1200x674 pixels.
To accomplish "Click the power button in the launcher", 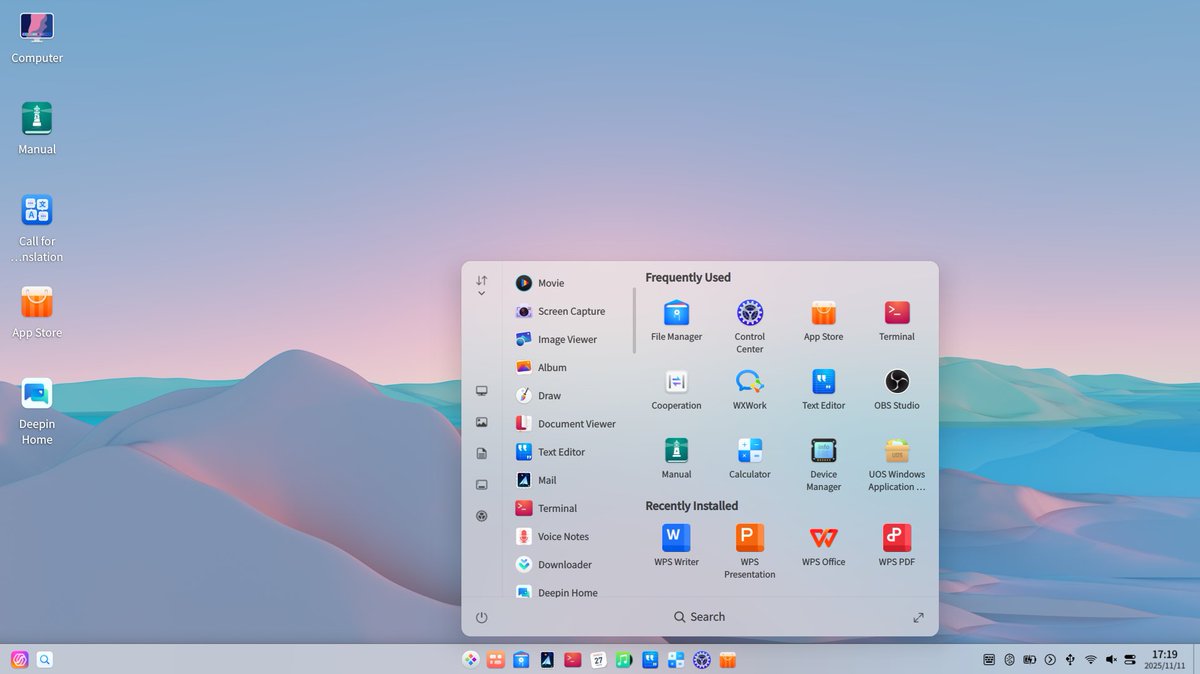I will 481,617.
